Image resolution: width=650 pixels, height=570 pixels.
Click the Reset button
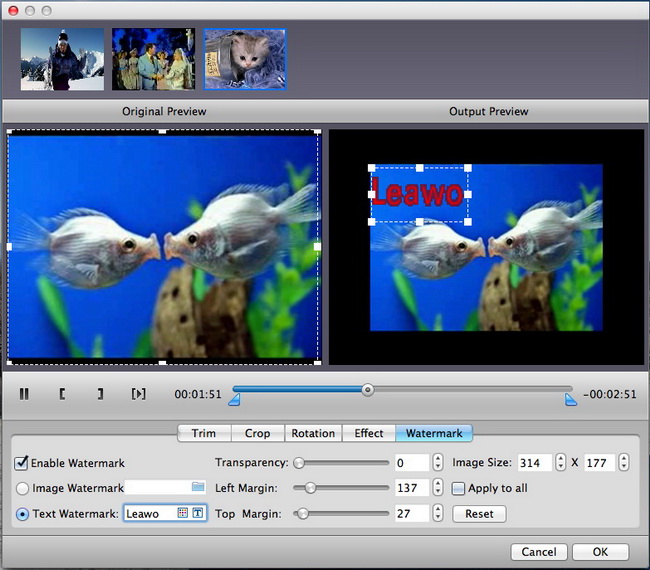[x=479, y=514]
